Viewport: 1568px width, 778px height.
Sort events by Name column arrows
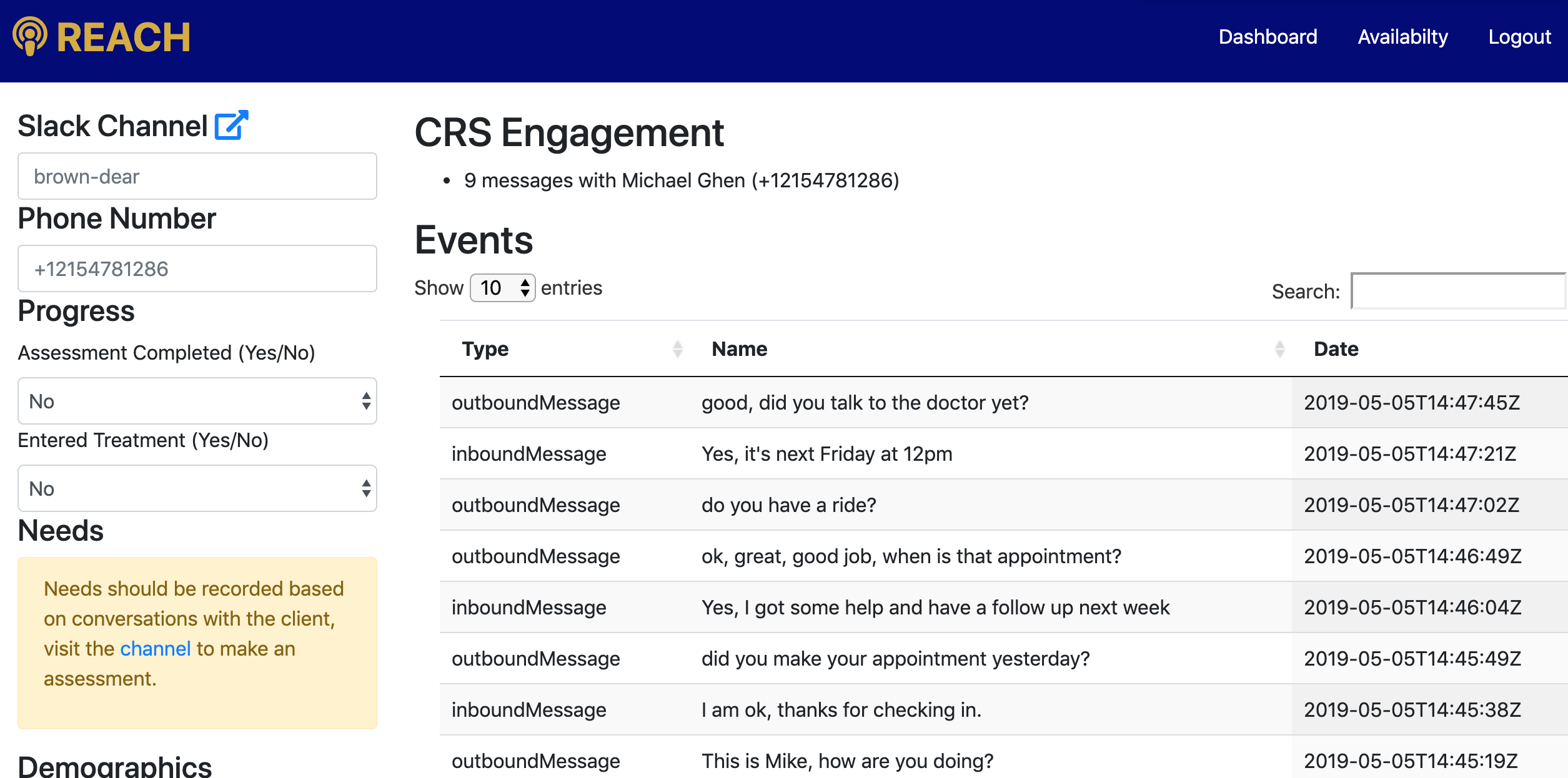(x=1279, y=349)
